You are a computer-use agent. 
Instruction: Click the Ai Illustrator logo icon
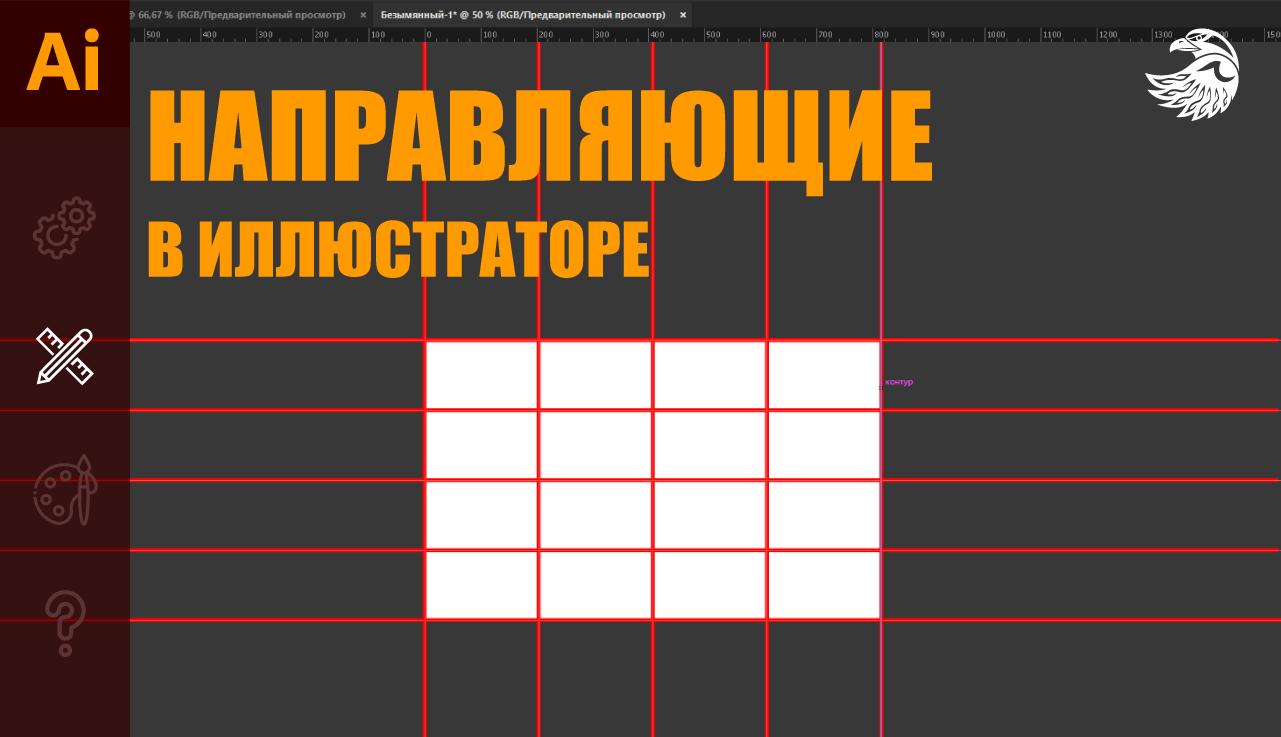[63, 62]
